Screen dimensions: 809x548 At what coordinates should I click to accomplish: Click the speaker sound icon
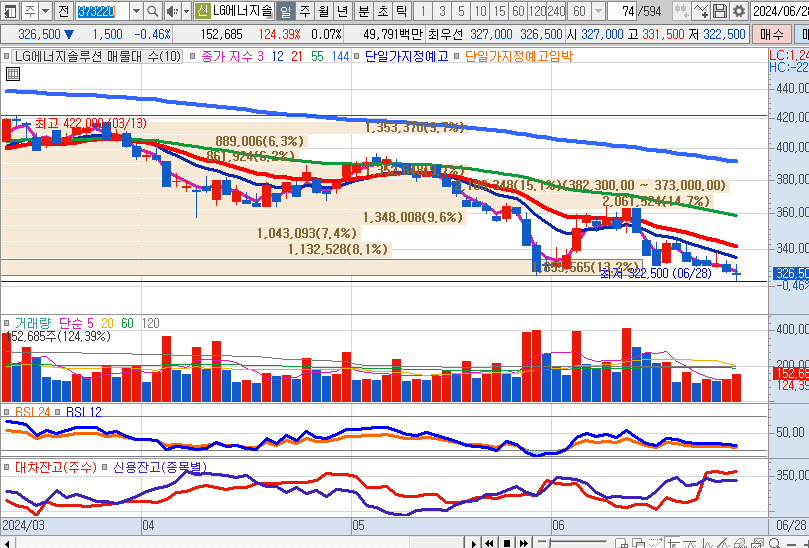(171, 11)
